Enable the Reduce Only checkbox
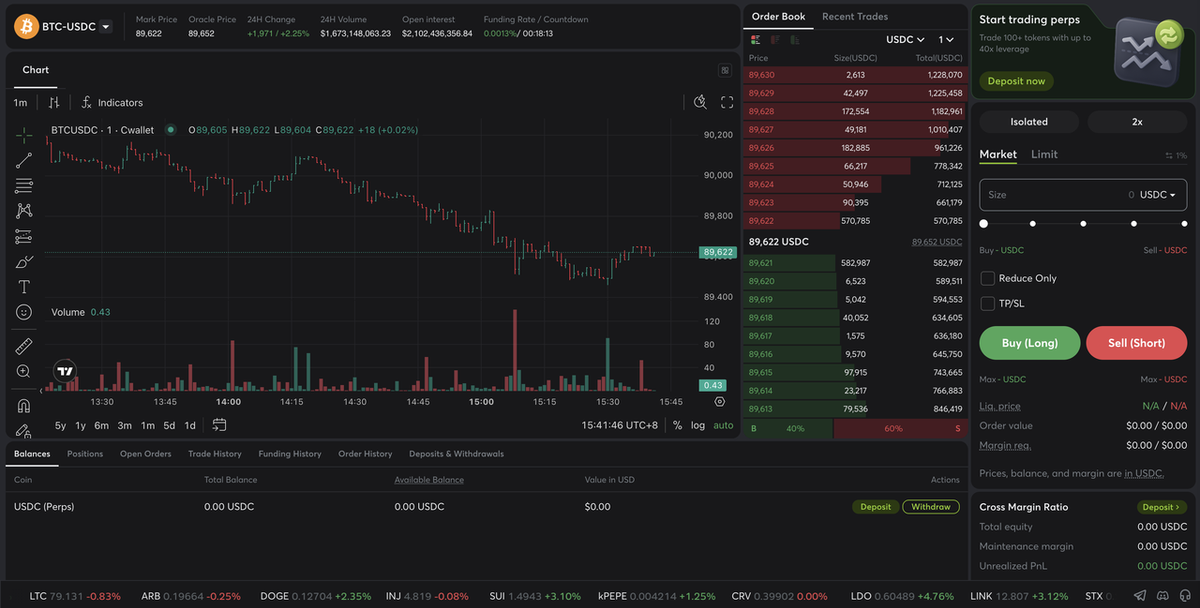This screenshot has width=1200, height=608. tap(987, 278)
